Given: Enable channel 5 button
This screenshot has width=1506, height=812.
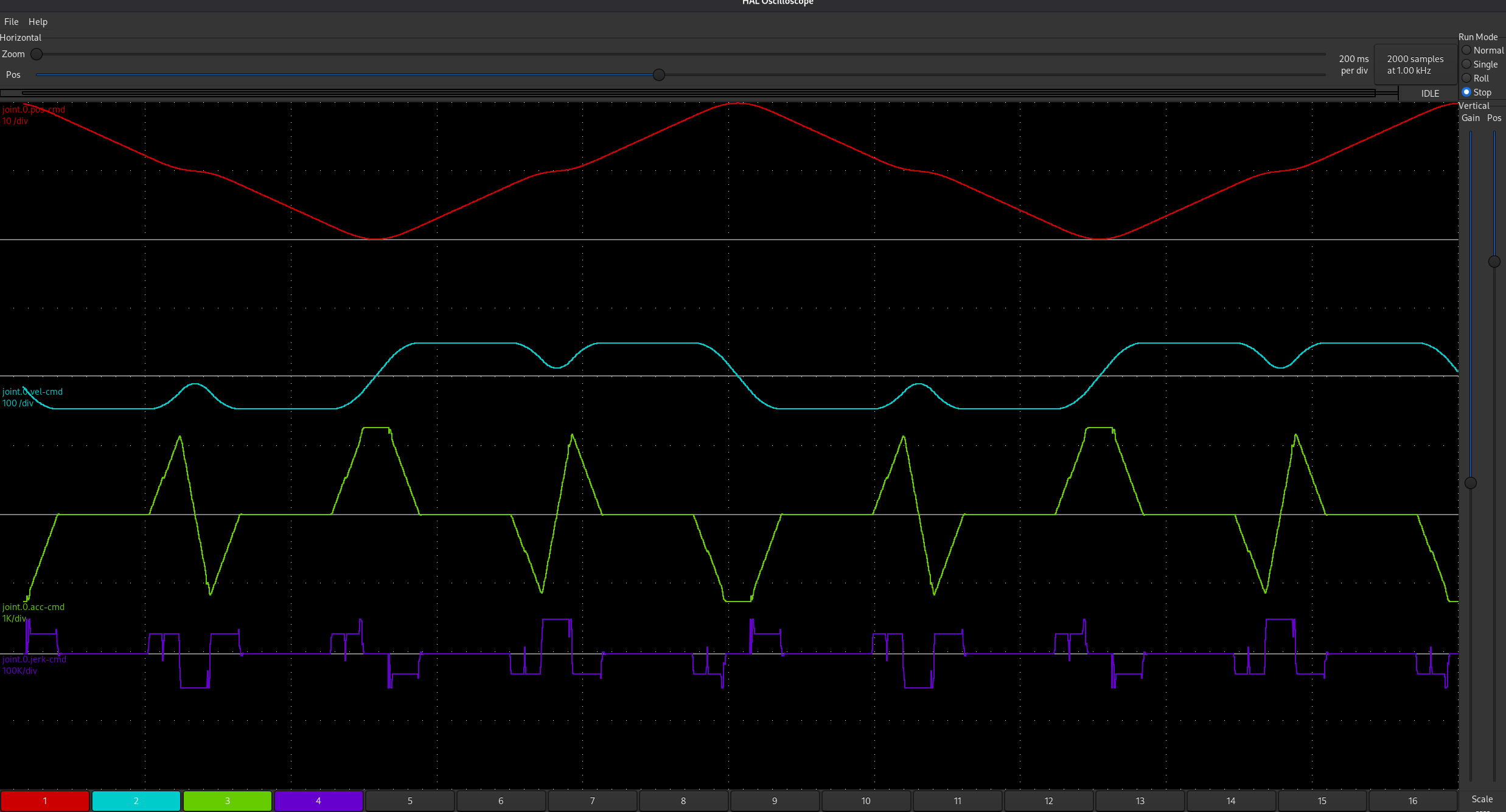Looking at the screenshot, I should click(410, 800).
